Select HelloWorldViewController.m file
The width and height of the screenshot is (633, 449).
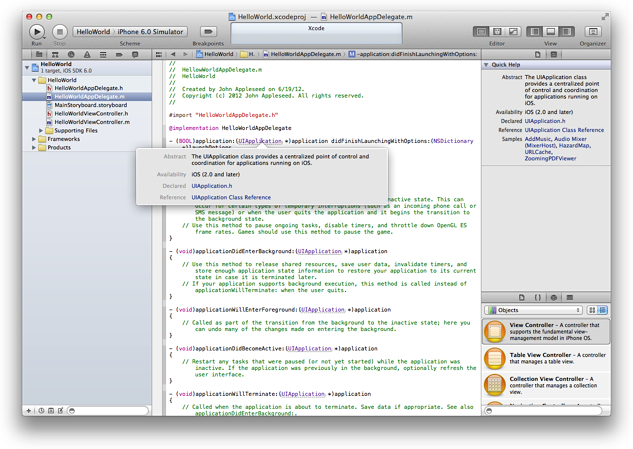pos(92,122)
